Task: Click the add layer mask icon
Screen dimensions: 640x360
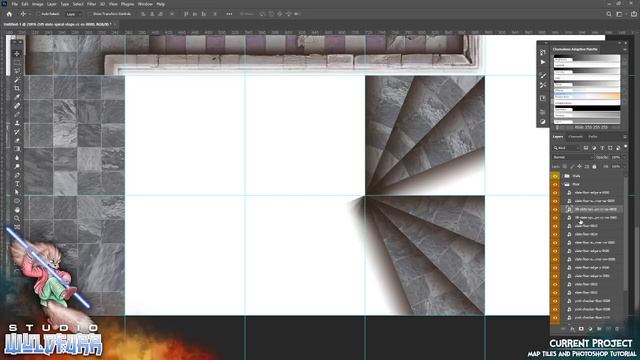Action: click(581, 329)
